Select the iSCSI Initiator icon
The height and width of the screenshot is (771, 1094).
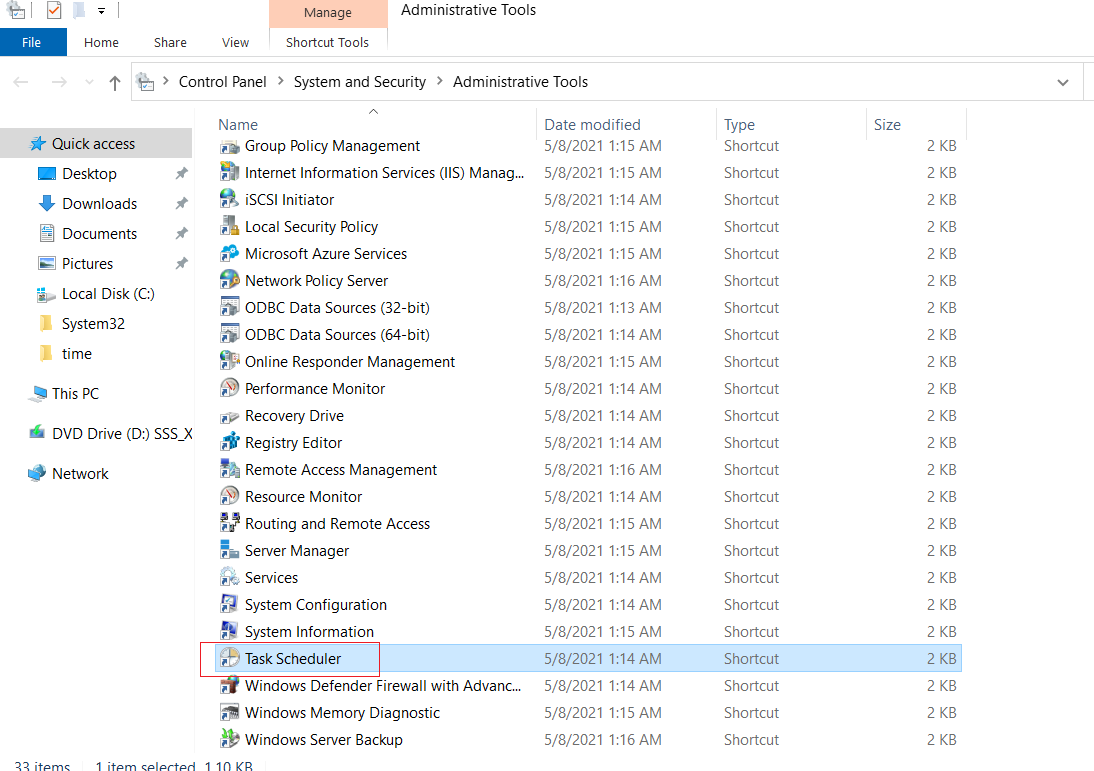230,199
